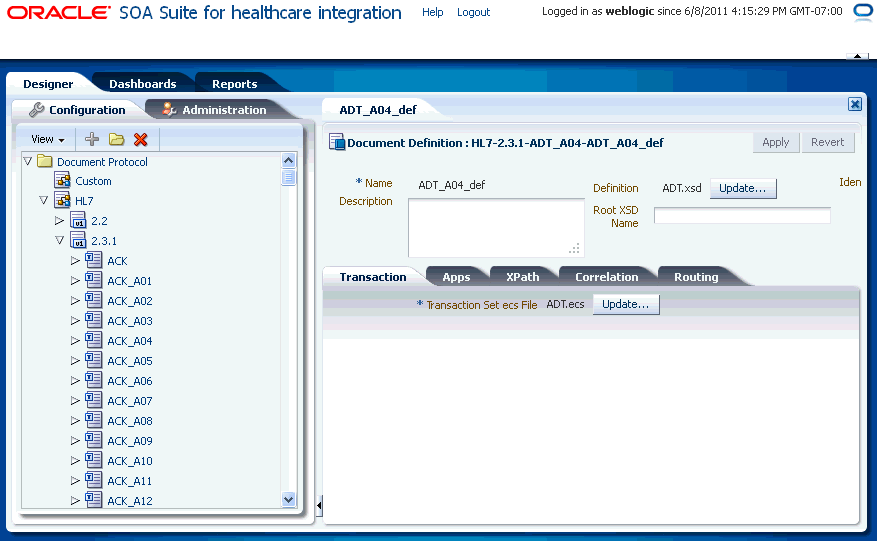Click the Revert button

827,142
